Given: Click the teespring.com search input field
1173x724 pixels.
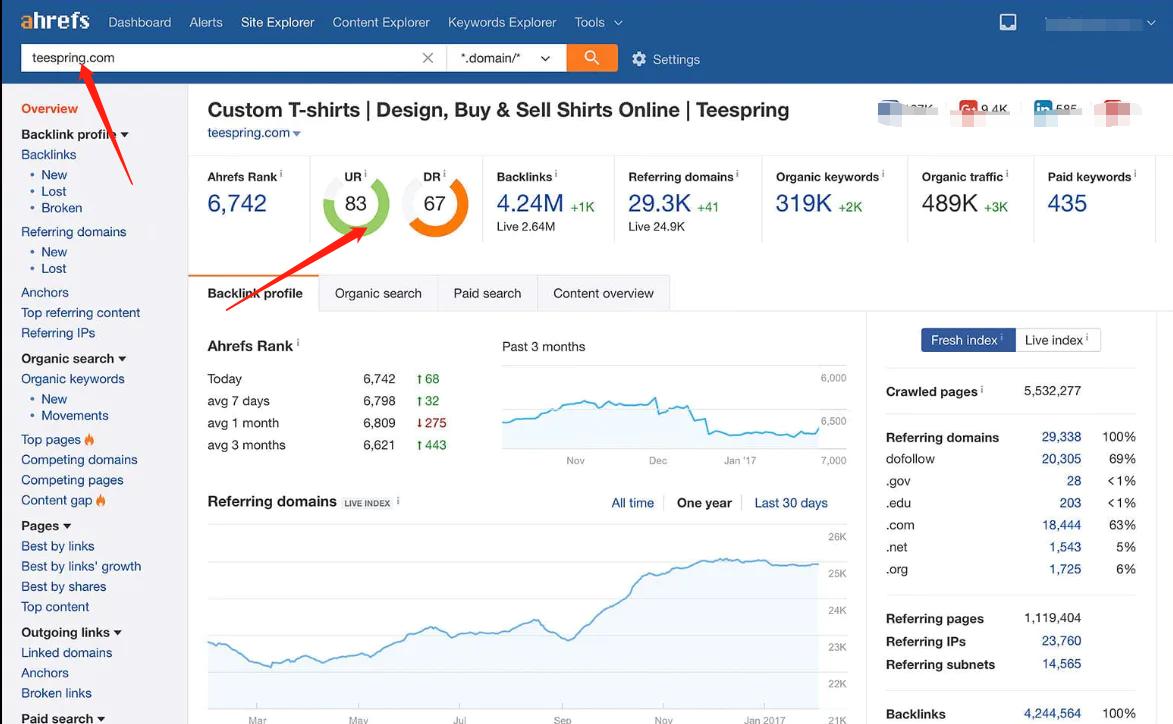Looking at the screenshot, I should click(220, 58).
